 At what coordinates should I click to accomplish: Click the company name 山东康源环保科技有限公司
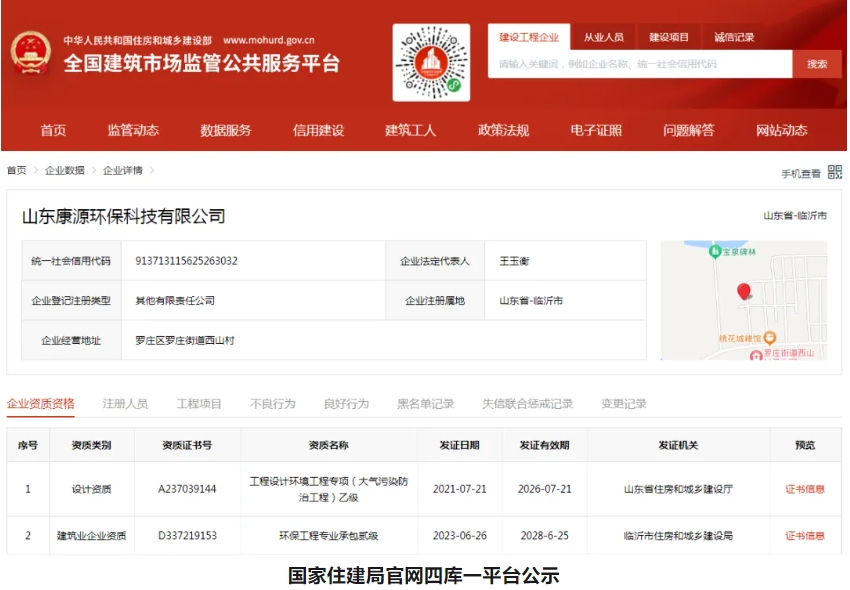[124, 216]
